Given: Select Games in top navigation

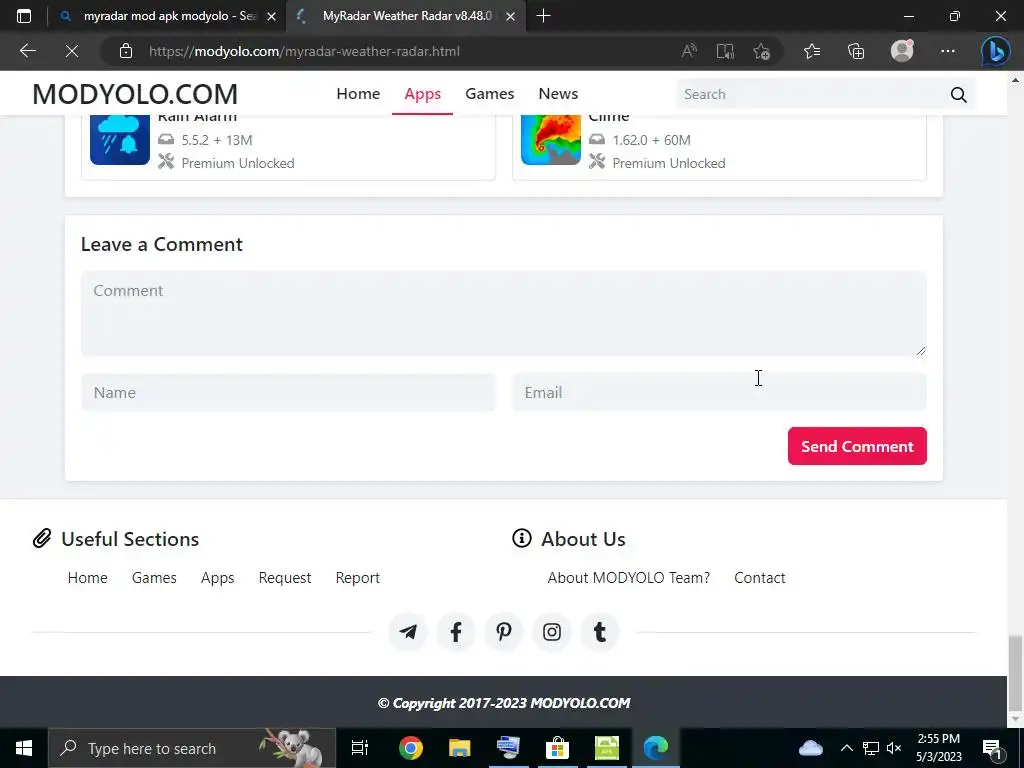Looking at the screenshot, I should [x=490, y=94].
